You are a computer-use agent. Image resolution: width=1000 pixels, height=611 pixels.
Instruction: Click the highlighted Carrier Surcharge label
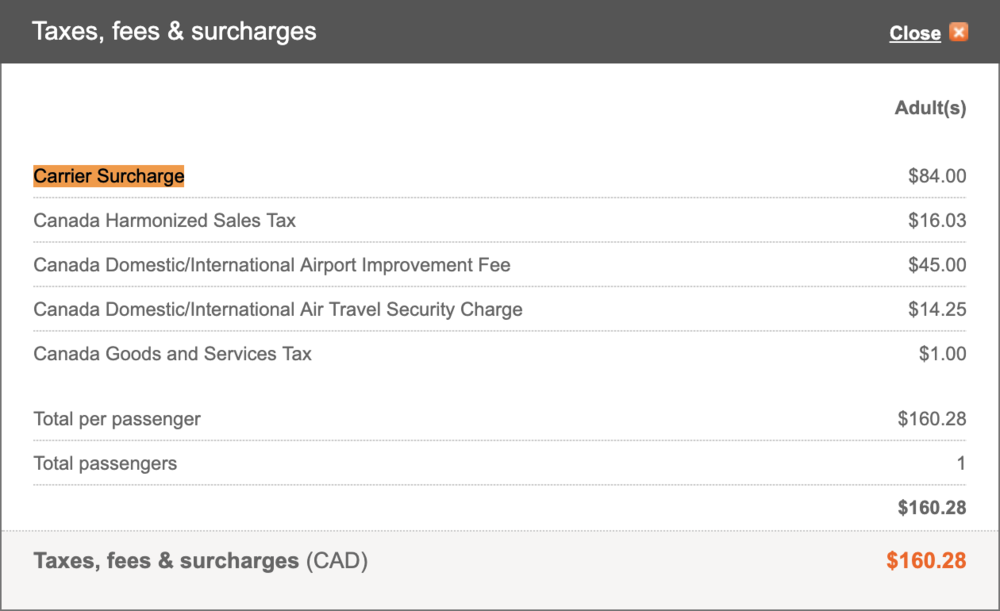coord(109,176)
